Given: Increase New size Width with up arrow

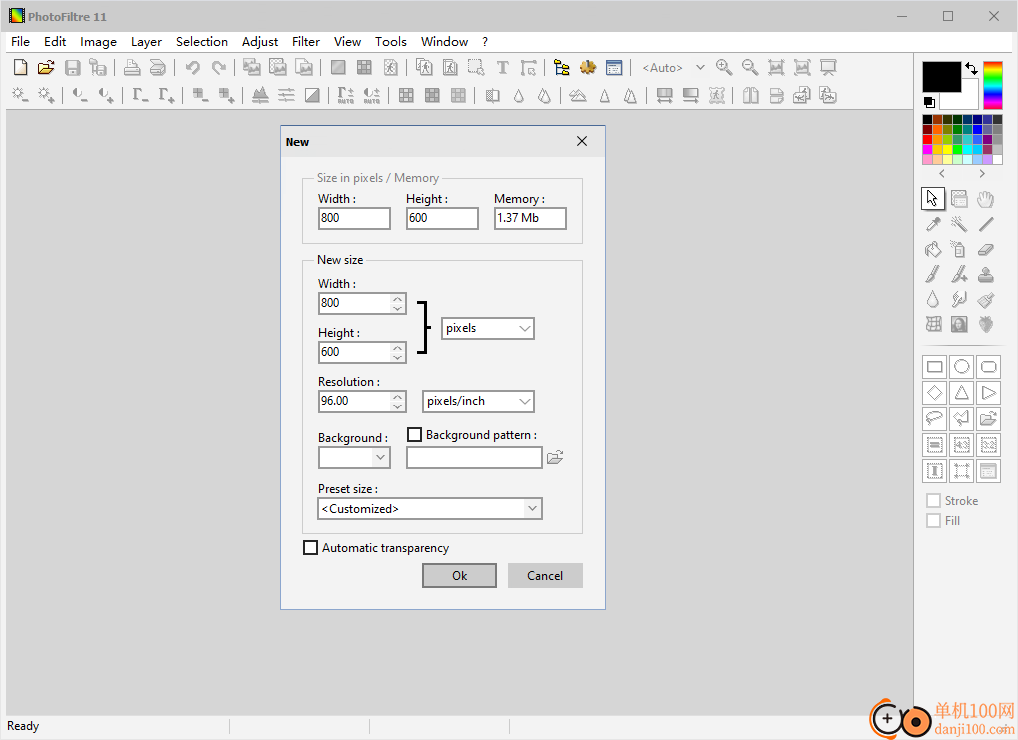Looking at the screenshot, I should (397, 299).
